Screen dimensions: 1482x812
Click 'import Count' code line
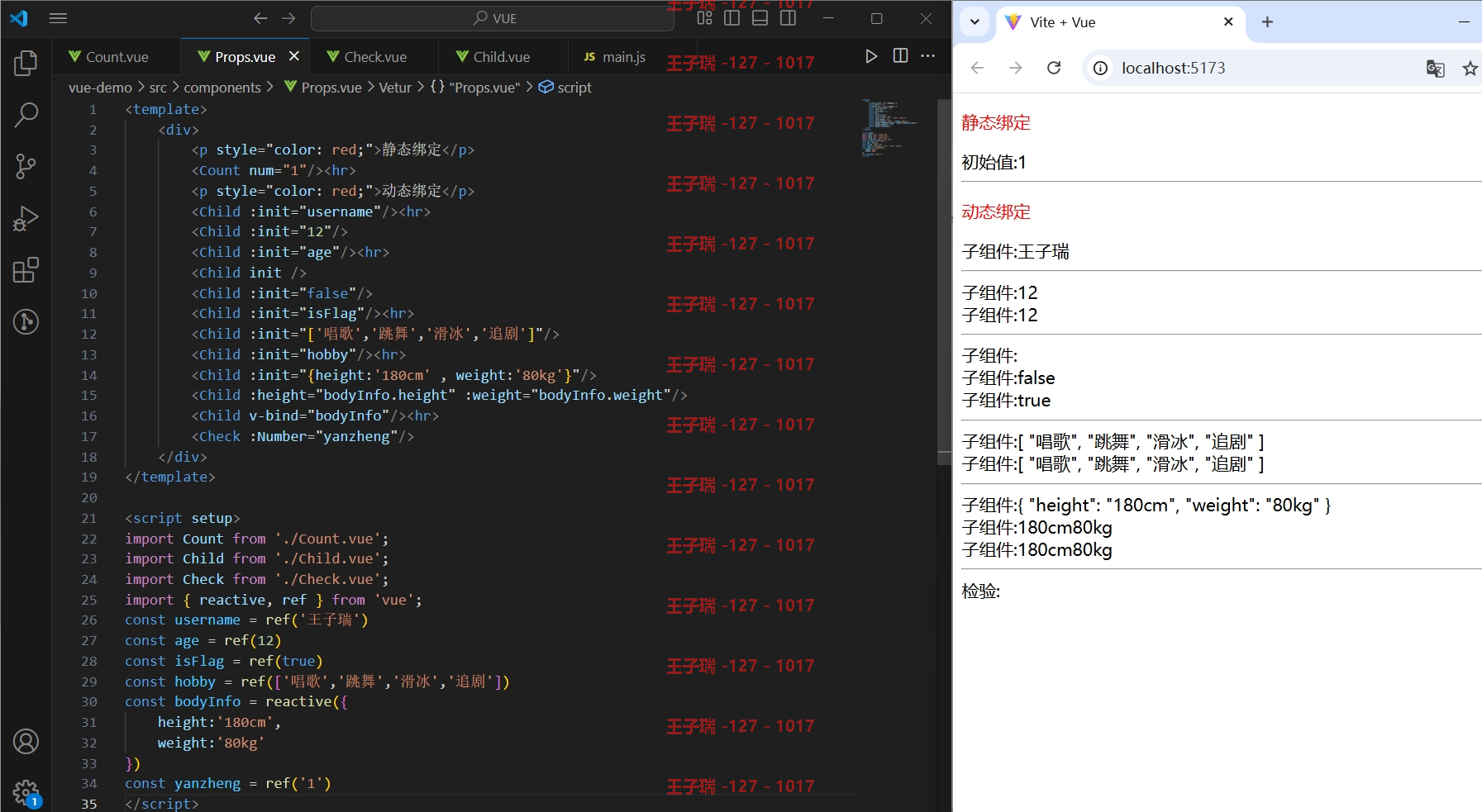(x=257, y=539)
